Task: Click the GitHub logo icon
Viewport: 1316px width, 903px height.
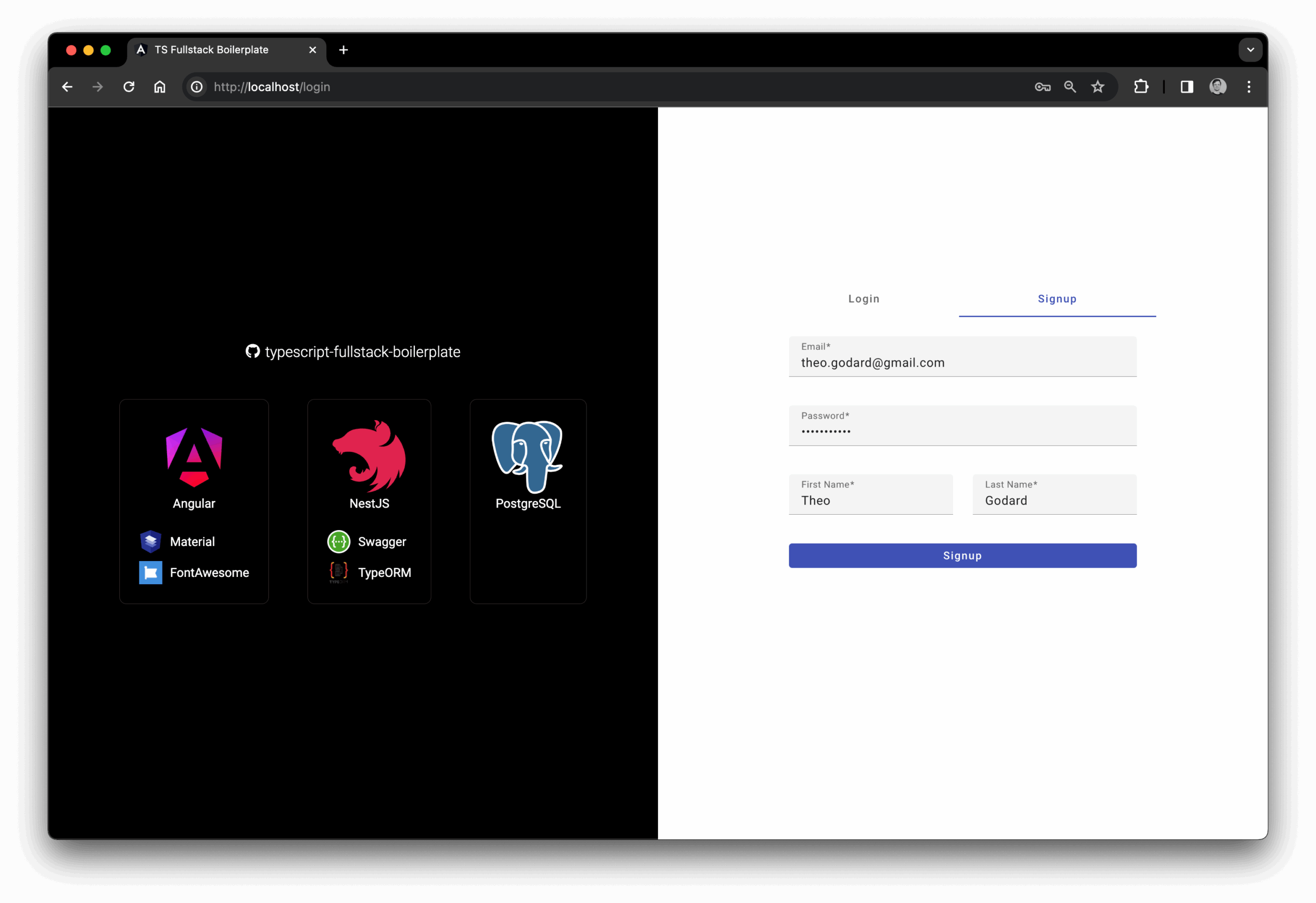Action: coord(252,351)
